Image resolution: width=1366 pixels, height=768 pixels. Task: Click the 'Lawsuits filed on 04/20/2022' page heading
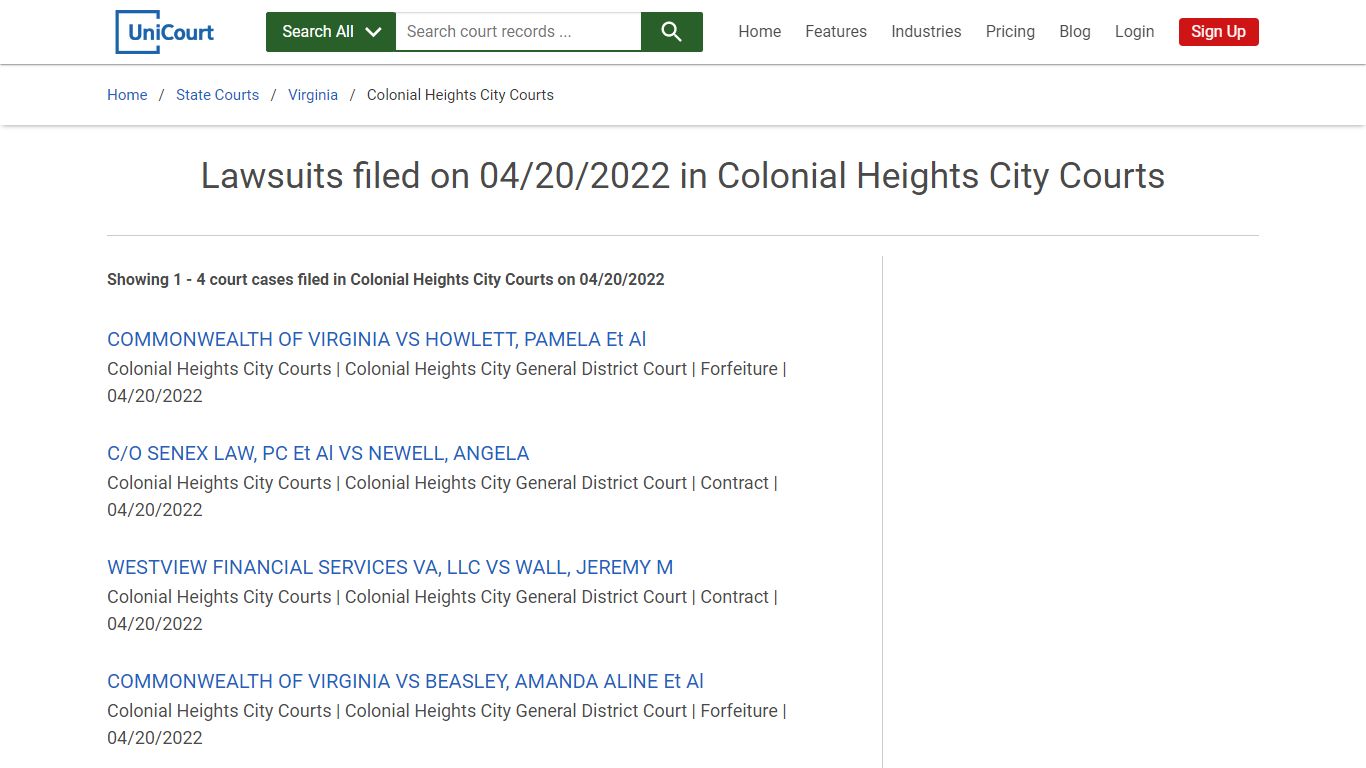(683, 176)
